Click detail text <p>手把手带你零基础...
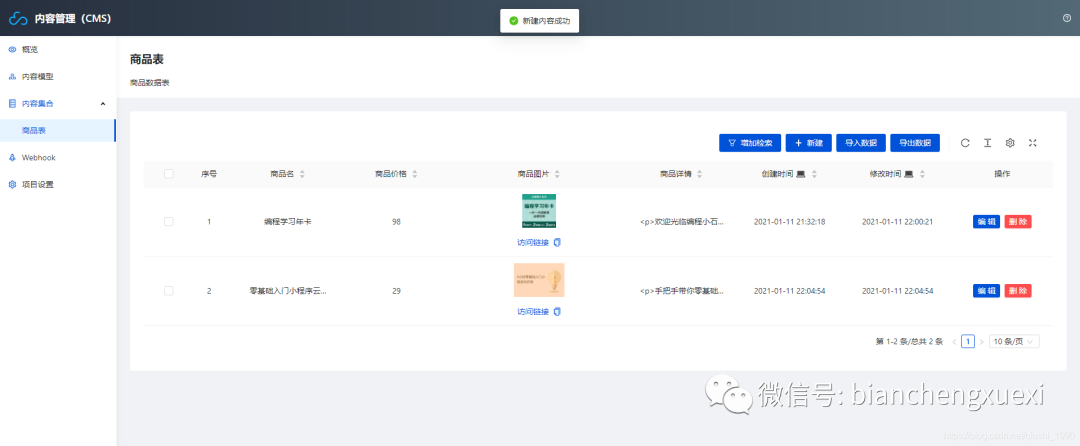This screenshot has width=1080, height=446. (x=682, y=291)
